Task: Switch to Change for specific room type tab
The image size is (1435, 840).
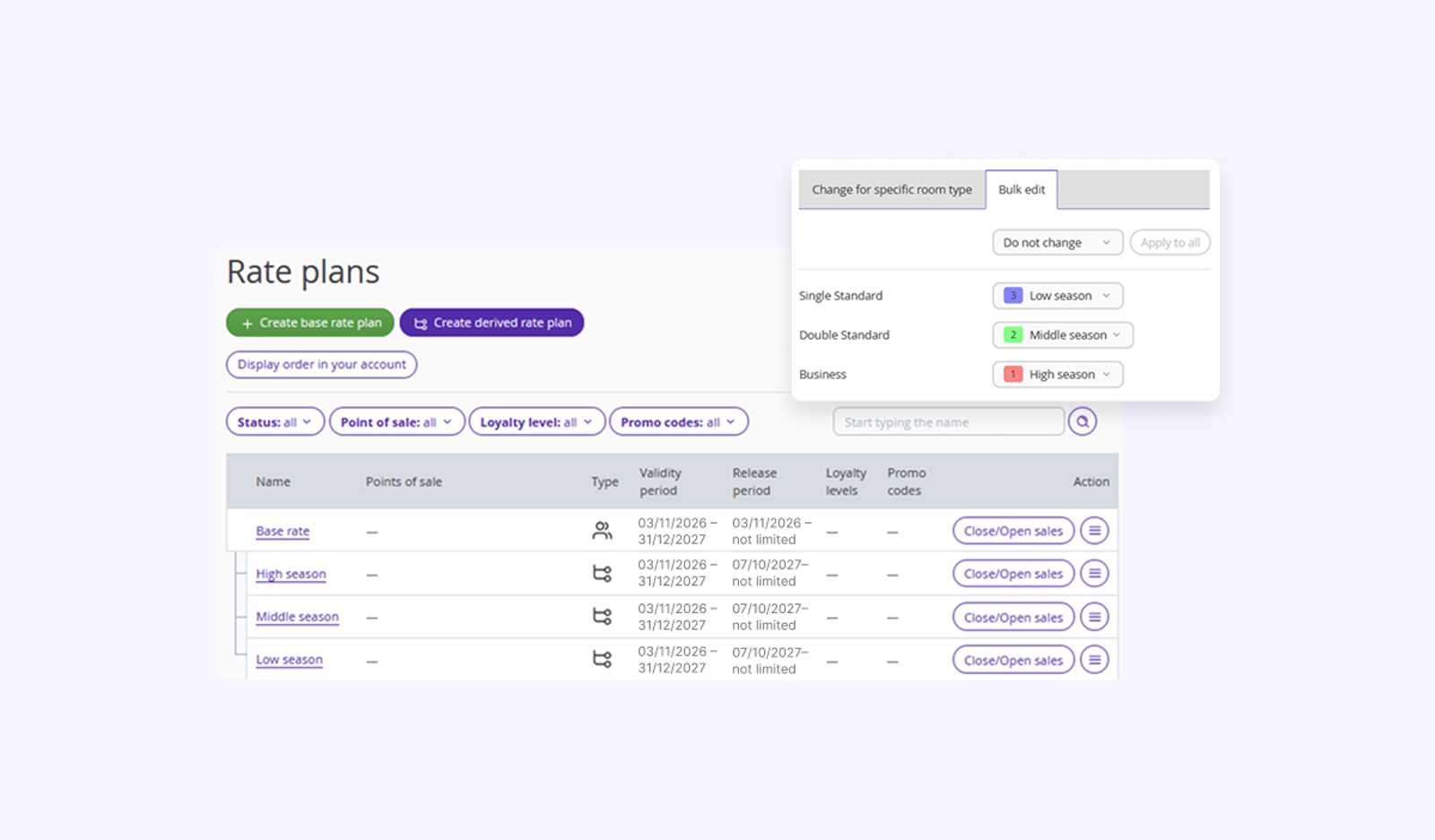Action: [x=892, y=190]
